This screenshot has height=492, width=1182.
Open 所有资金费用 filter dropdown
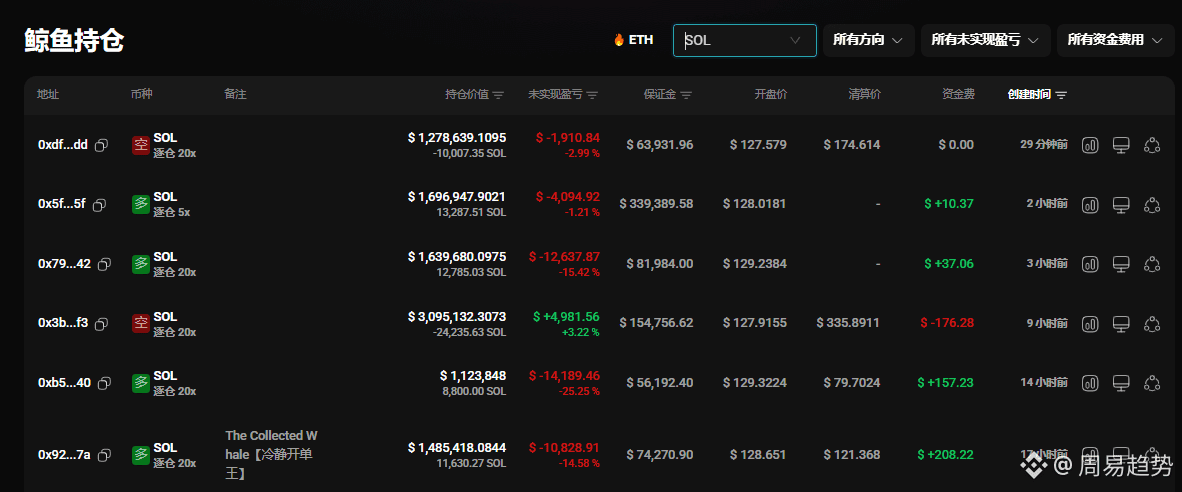[1116, 40]
